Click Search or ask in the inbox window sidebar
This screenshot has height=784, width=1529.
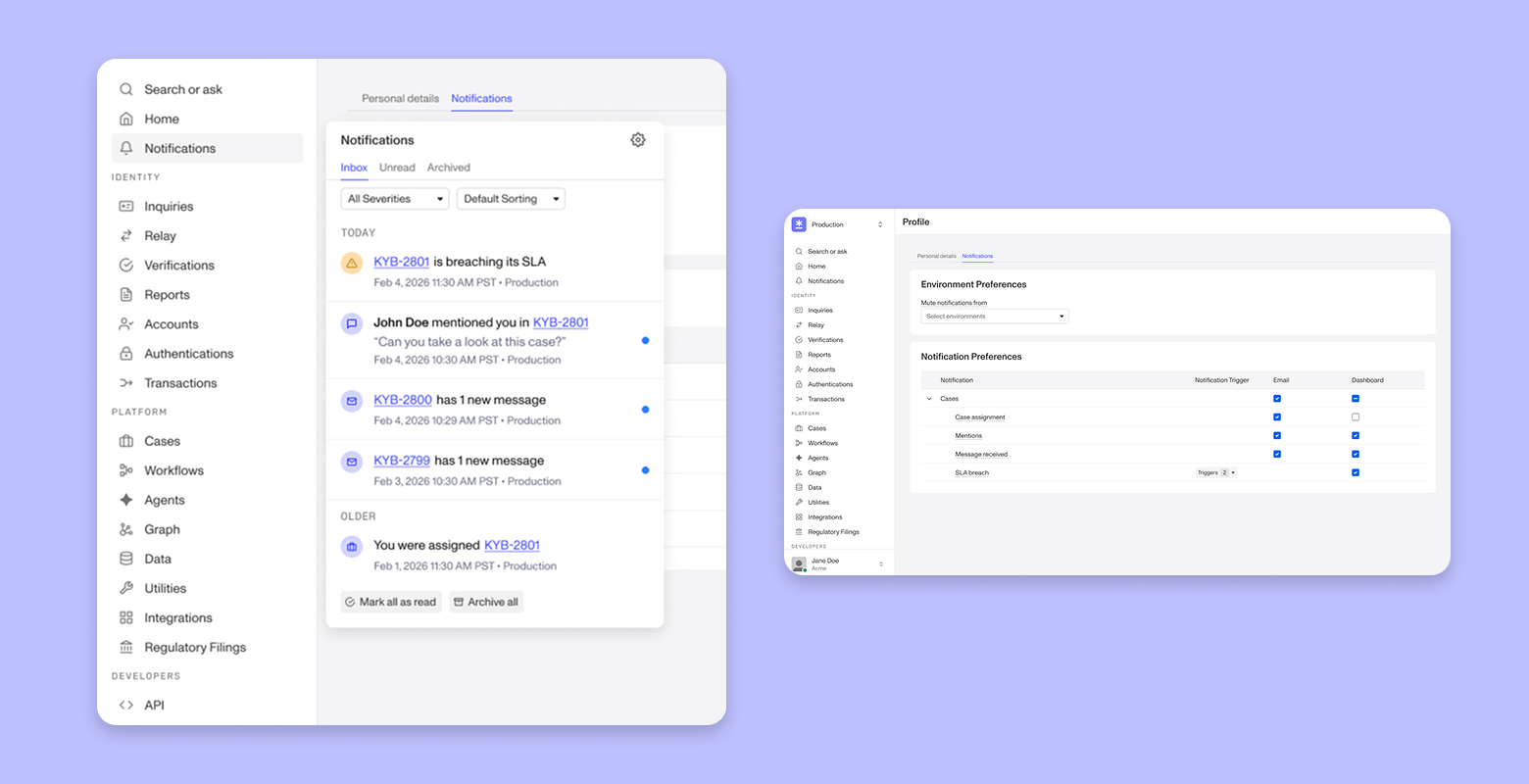(183, 89)
